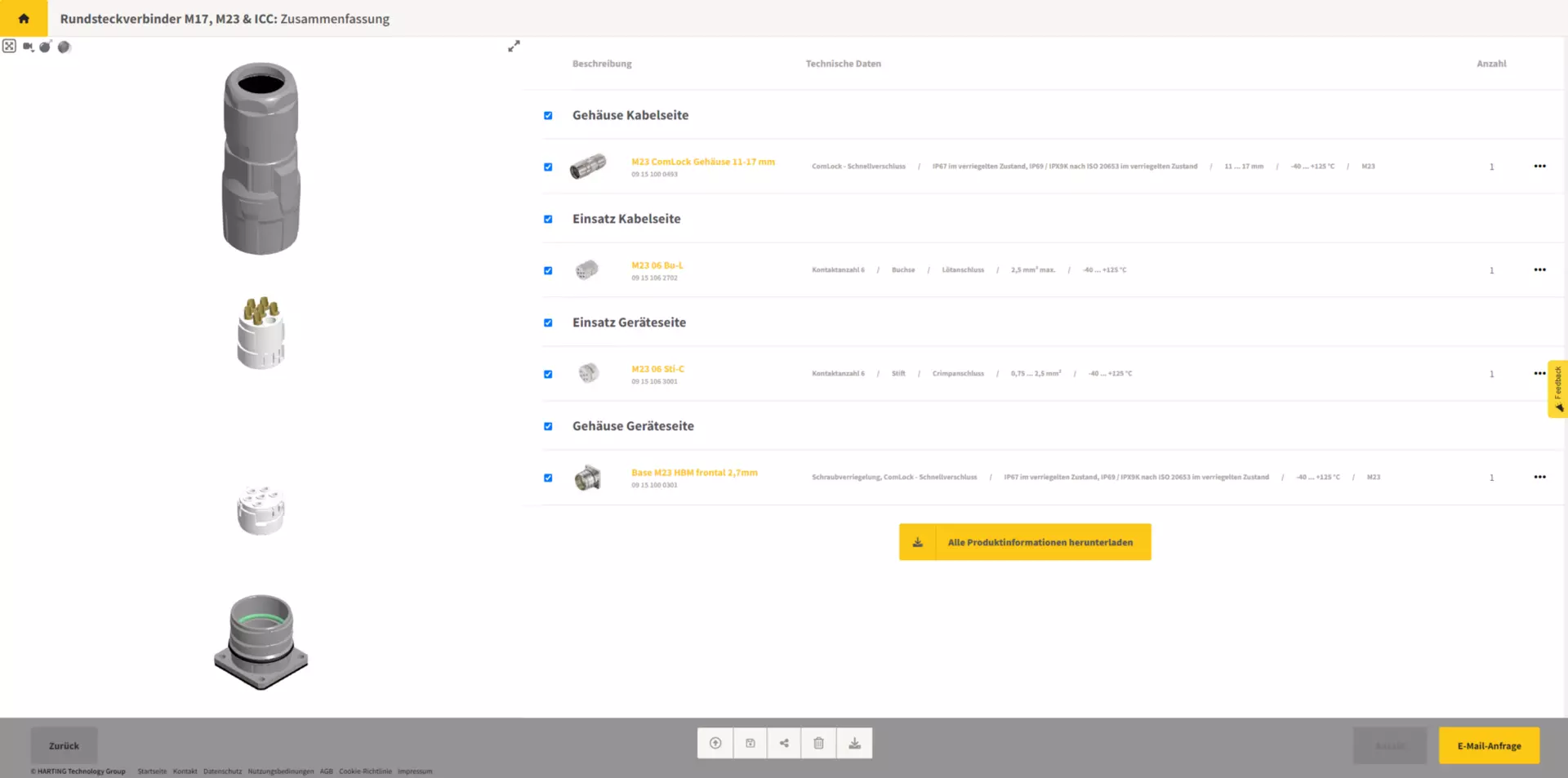Image resolution: width=1568 pixels, height=778 pixels.
Task: Click Alle Produktinformationen herunterladen button
Action: (1025, 542)
